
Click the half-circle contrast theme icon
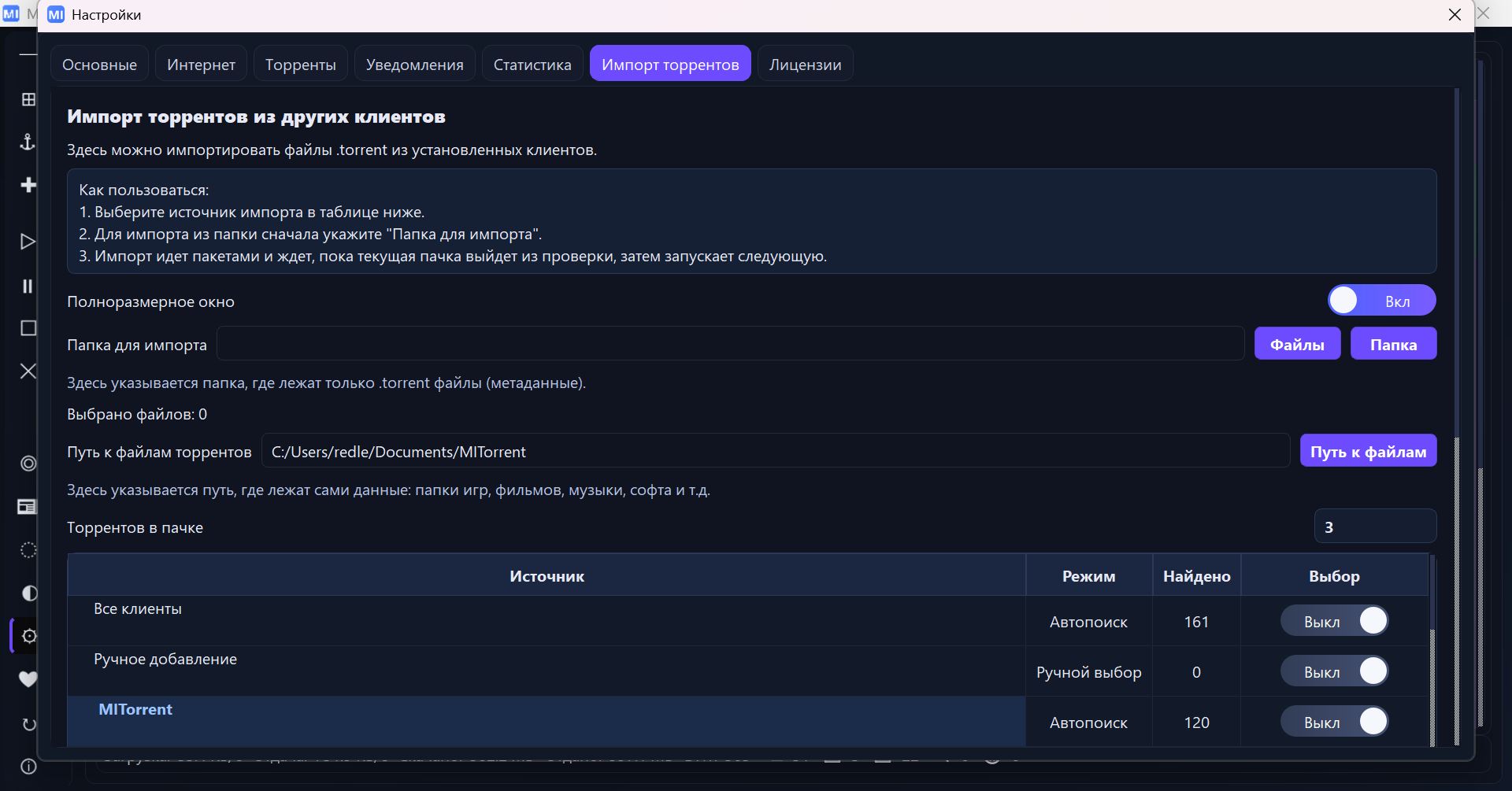29,593
